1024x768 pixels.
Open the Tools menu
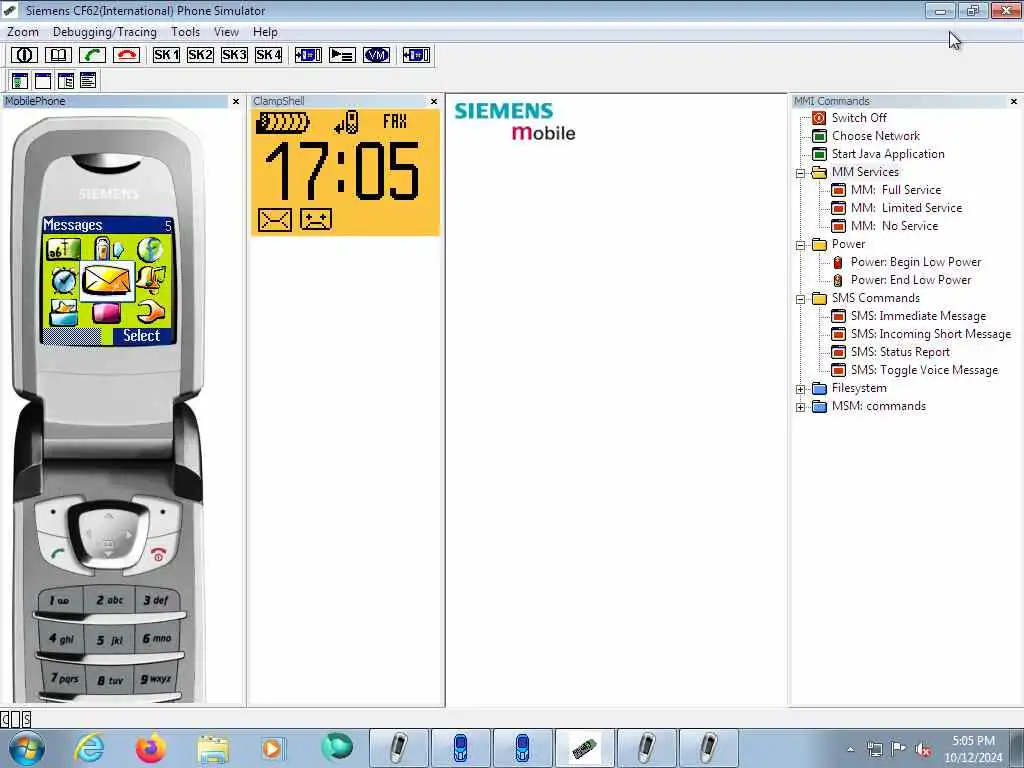click(x=185, y=32)
